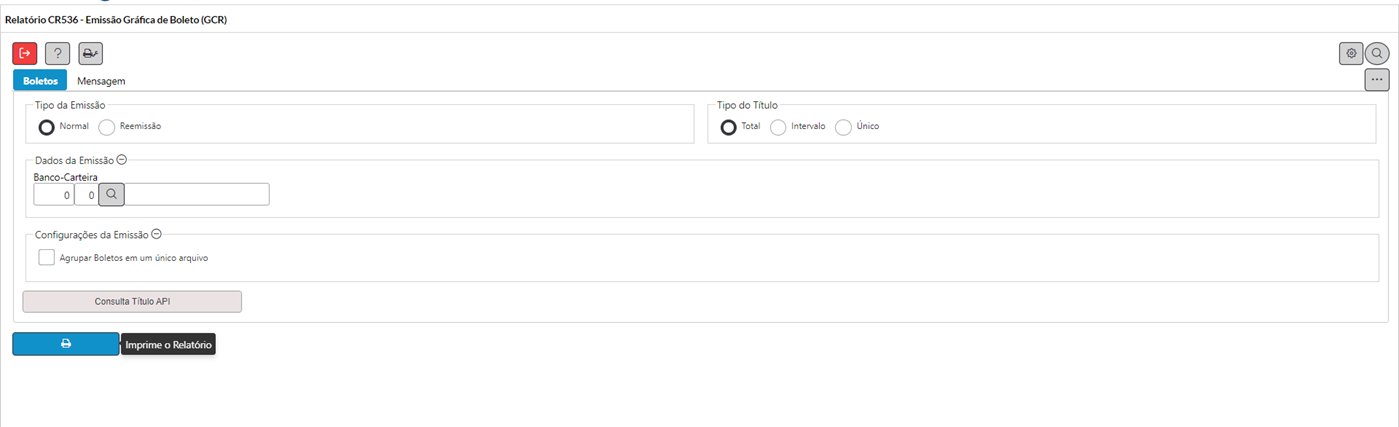
Task: Click the blue printer button to print report
Action: pos(66,343)
